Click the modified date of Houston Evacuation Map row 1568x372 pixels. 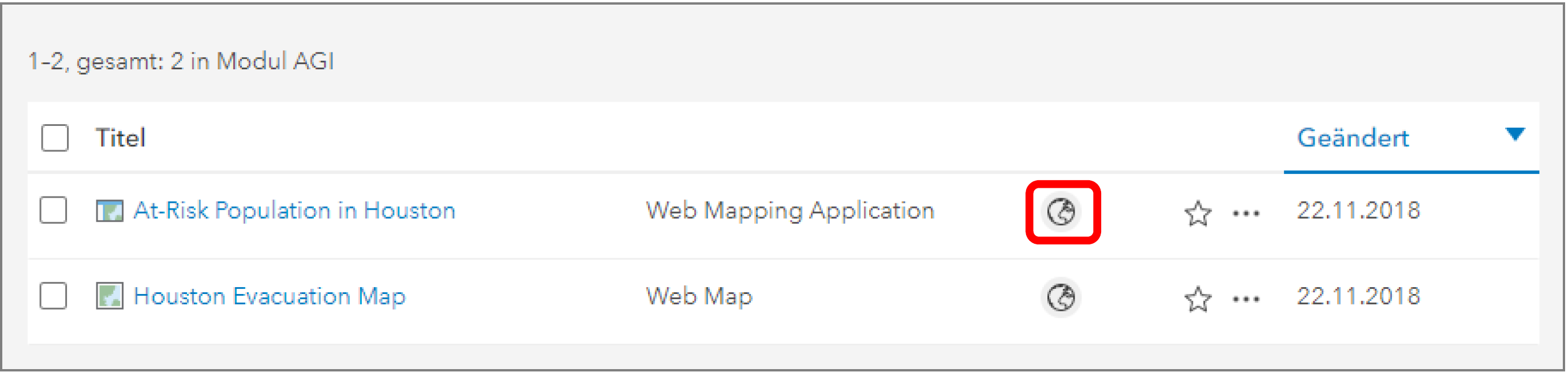coord(1358,296)
